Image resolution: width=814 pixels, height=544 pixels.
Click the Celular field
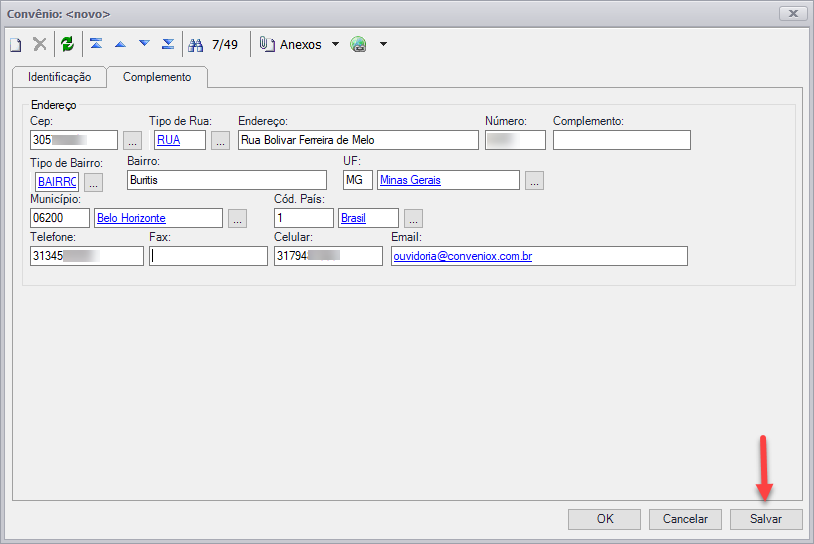[328, 256]
